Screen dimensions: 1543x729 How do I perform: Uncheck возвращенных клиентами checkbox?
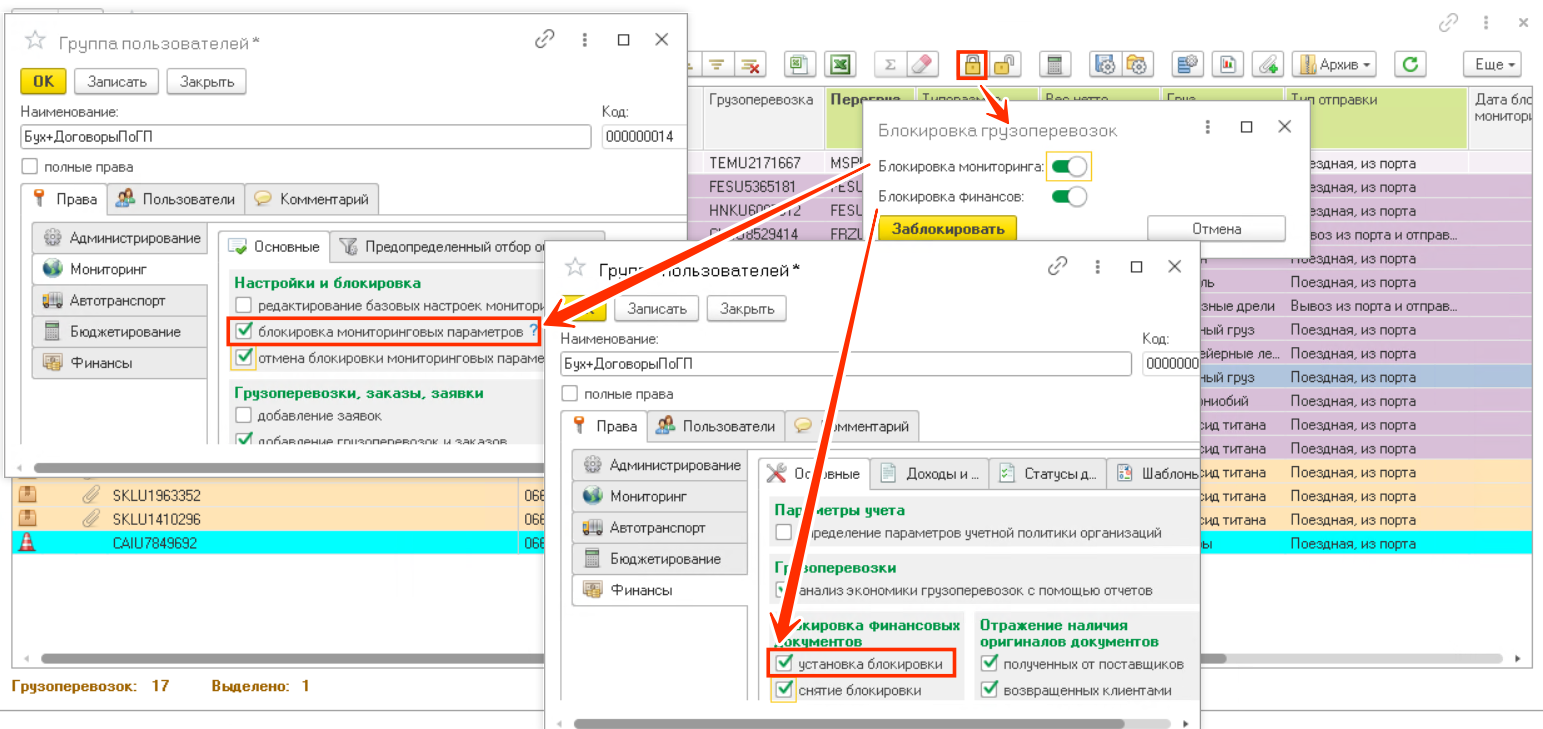point(990,689)
